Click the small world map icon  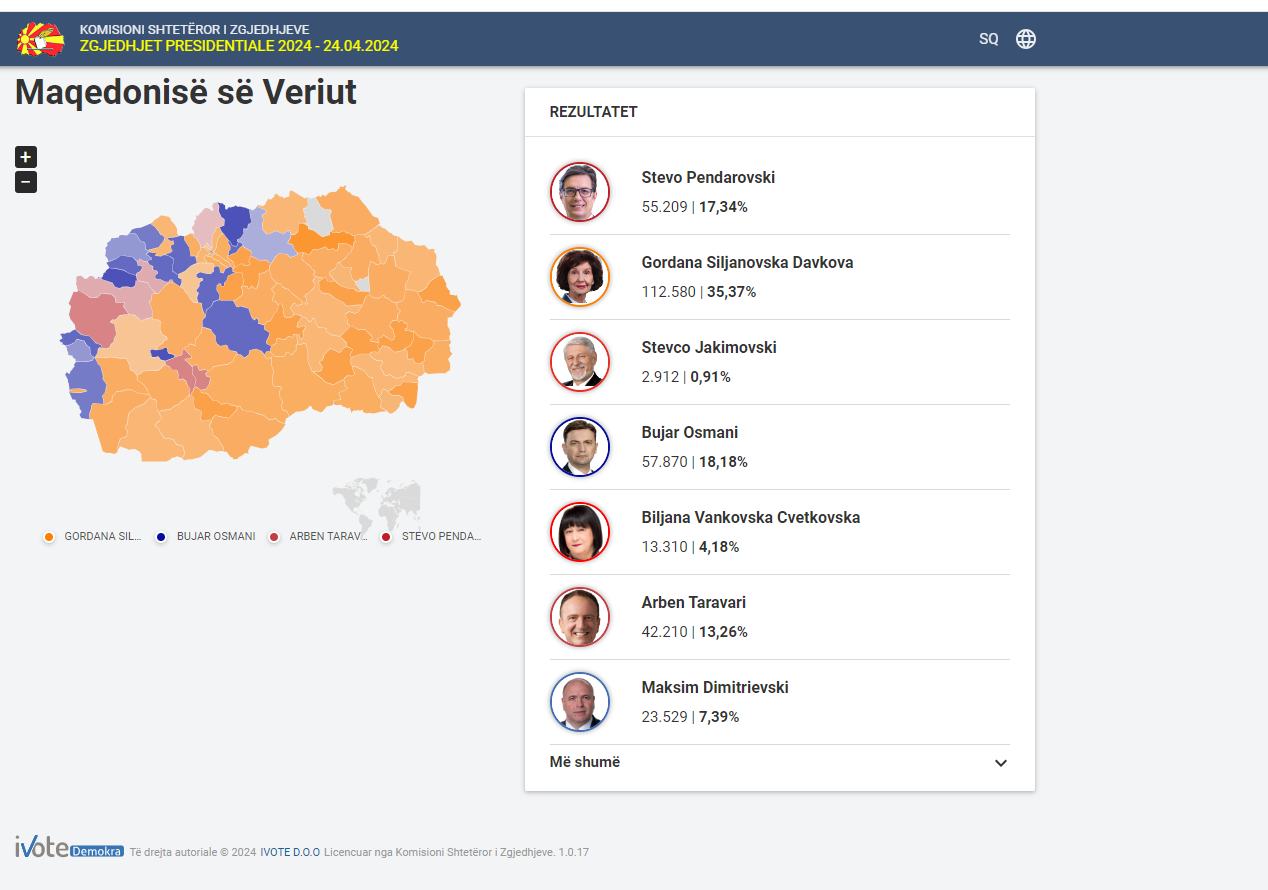point(376,503)
